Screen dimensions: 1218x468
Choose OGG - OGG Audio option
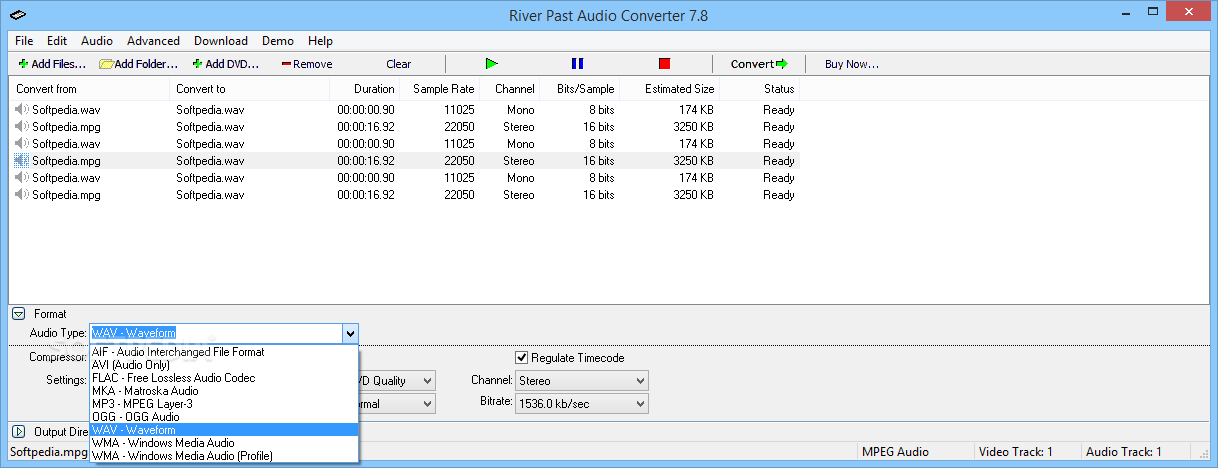[223, 417]
